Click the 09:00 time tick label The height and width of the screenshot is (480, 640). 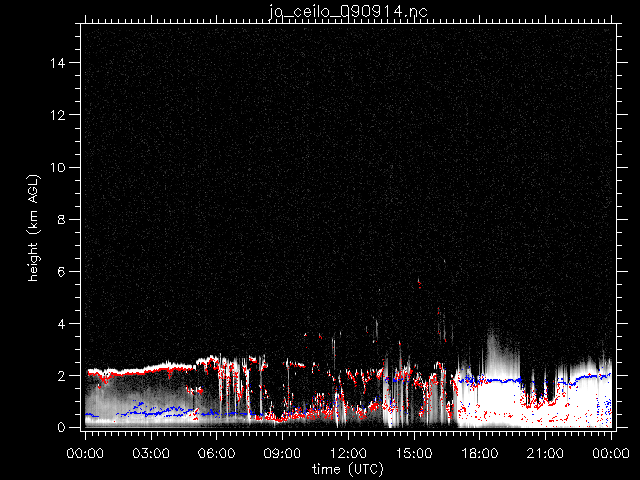[282, 453]
